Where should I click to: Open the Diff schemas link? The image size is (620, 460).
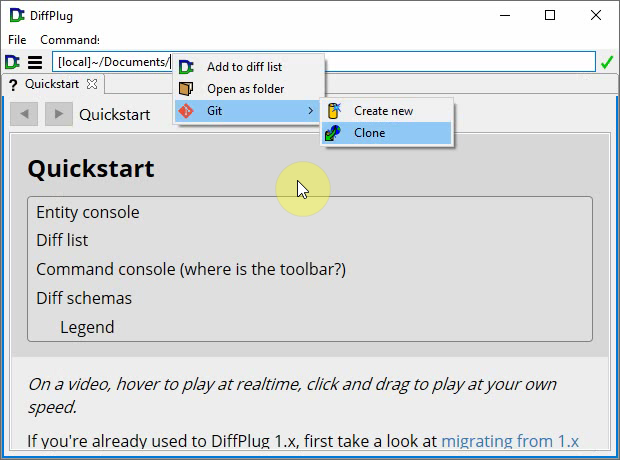[84, 298]
